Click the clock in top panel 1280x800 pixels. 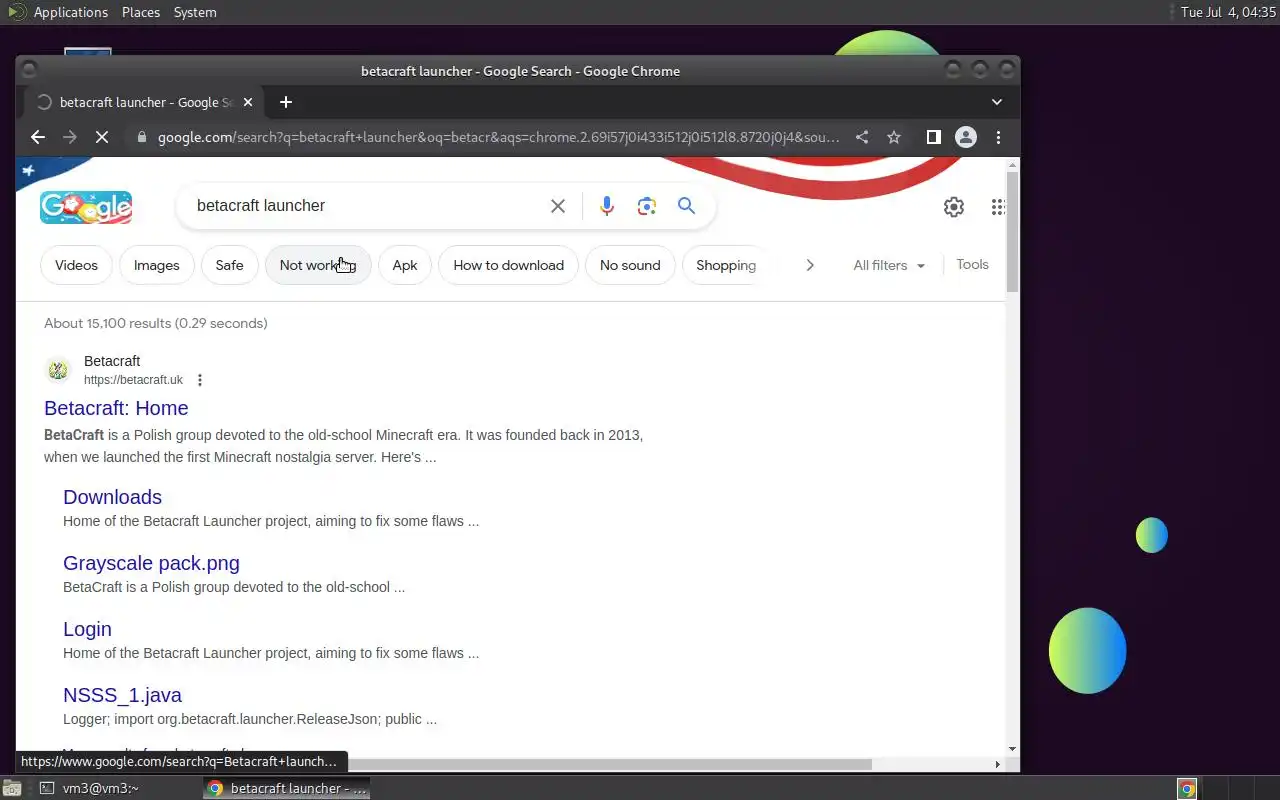pyautogui.click(x=1228, y=12)
